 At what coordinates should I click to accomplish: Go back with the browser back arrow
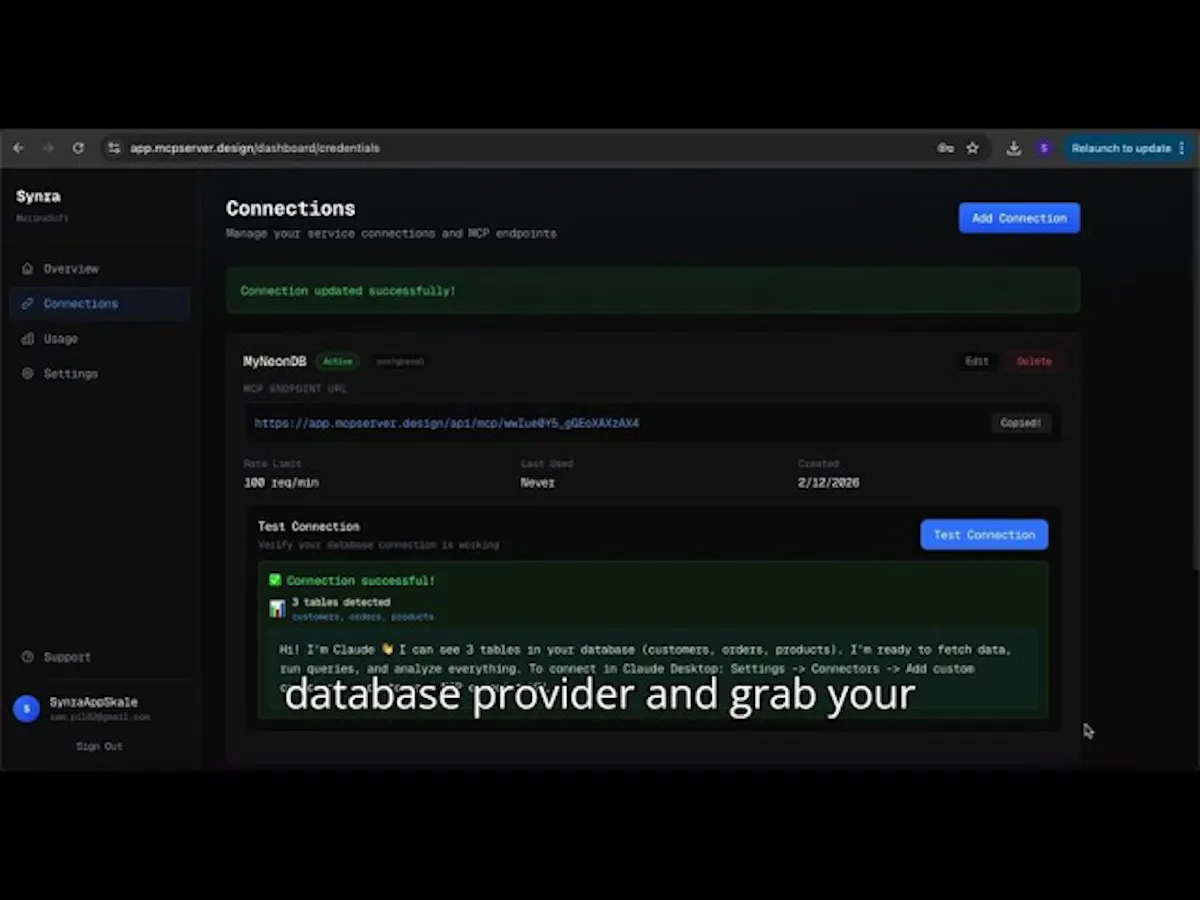tap(18, 148)
